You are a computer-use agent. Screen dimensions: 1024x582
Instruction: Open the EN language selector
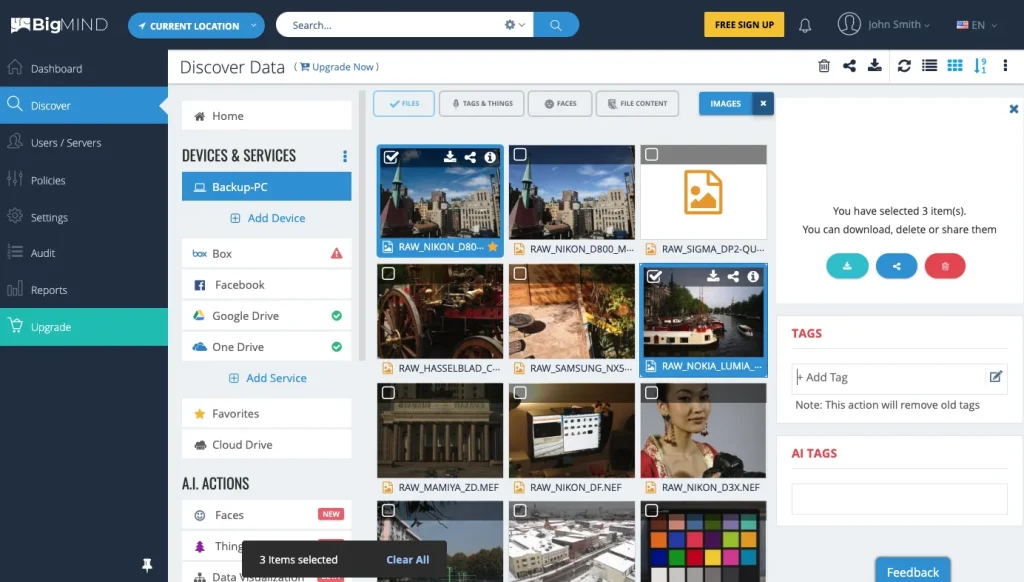tap(977, 25)
